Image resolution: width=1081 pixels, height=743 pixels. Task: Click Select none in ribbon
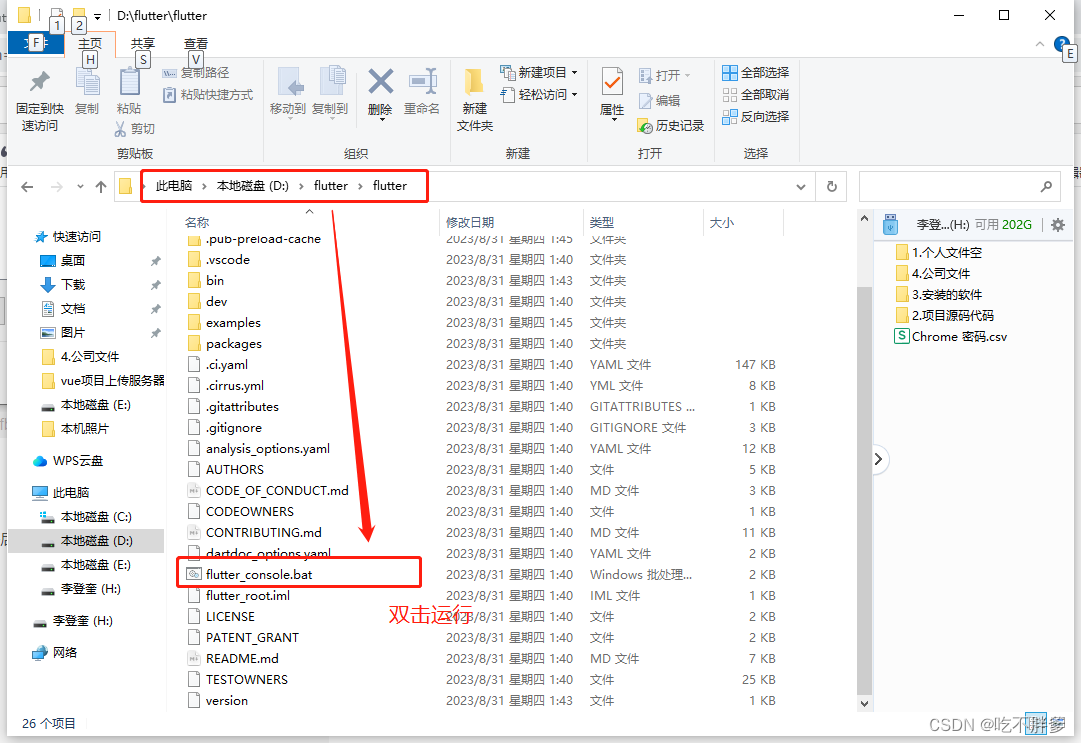point(756,94)
